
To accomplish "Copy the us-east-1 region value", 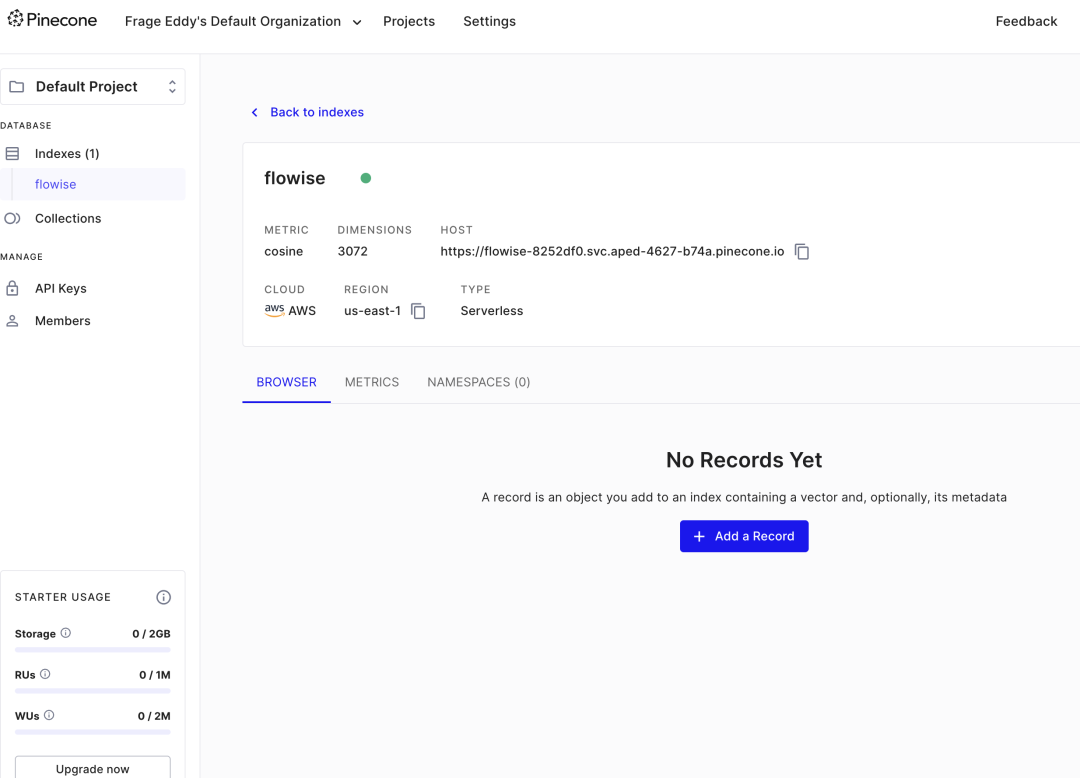I will [418, 311].
